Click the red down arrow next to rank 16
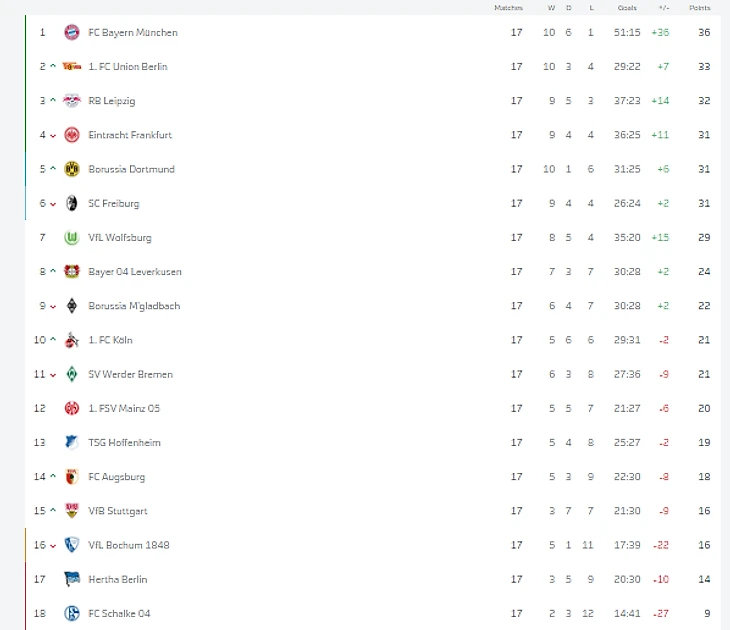730x630 pixels. point(53,546)
